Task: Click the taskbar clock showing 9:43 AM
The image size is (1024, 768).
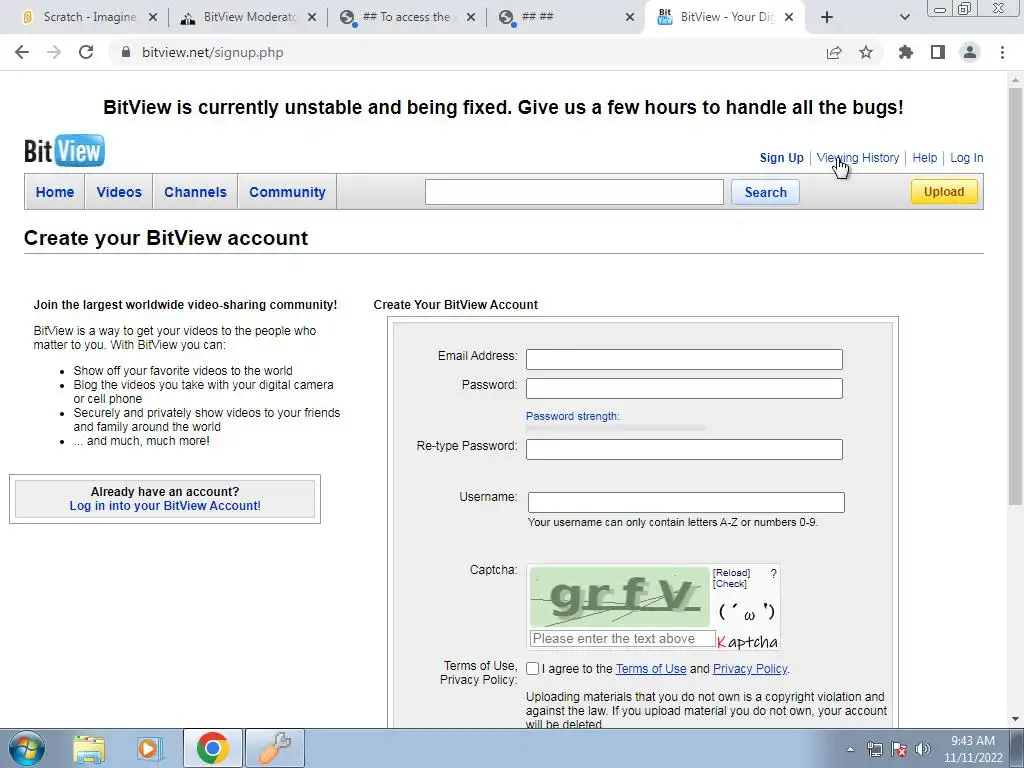Action: tap(973, 749)
